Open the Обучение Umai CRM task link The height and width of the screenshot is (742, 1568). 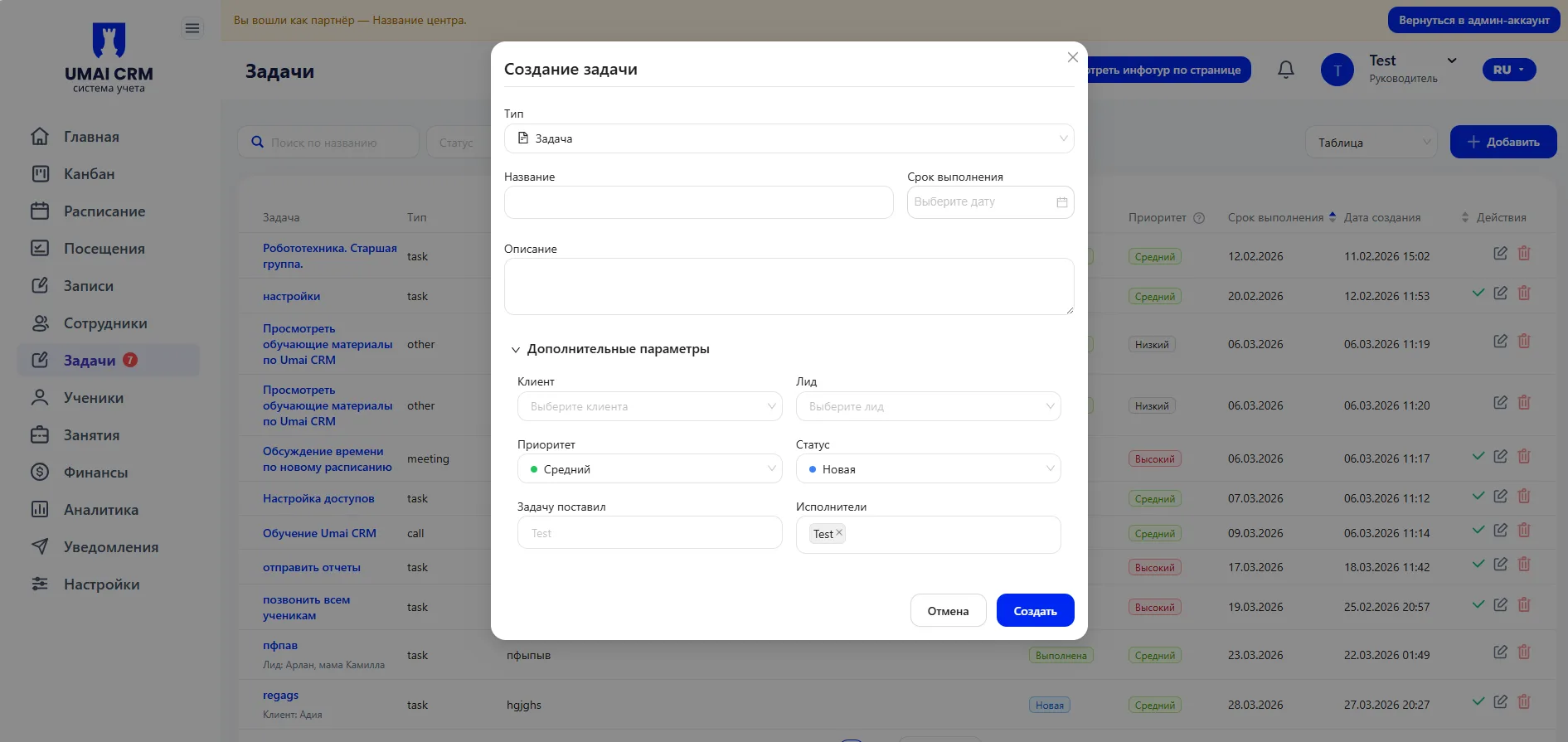(x=319, y=533)
